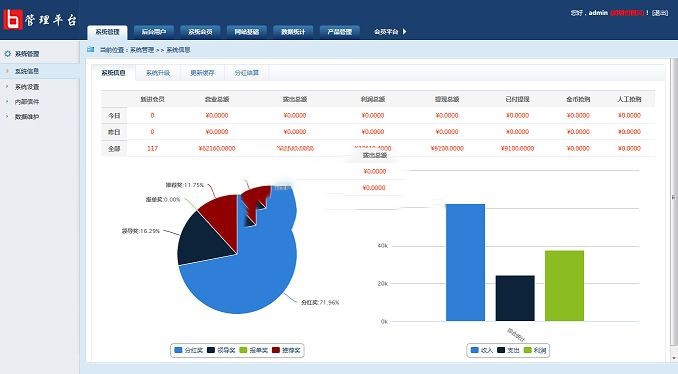
Task: Toggle 分红奖 in the pie legend
Action: (x=189, y=350)
